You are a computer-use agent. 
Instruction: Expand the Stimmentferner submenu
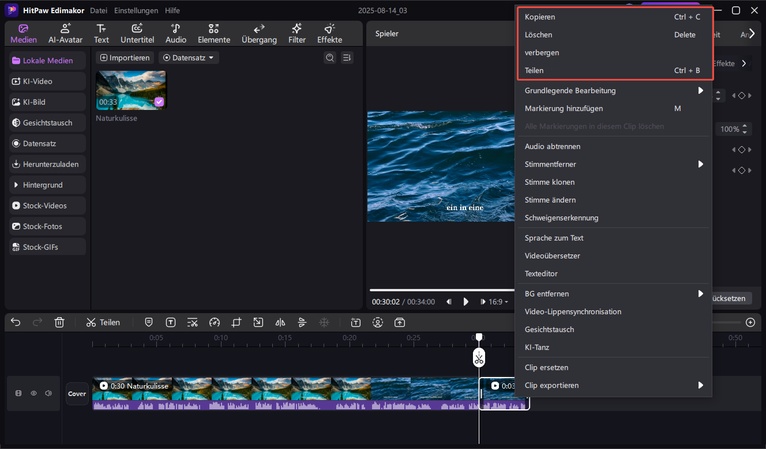tap(613, 164)
